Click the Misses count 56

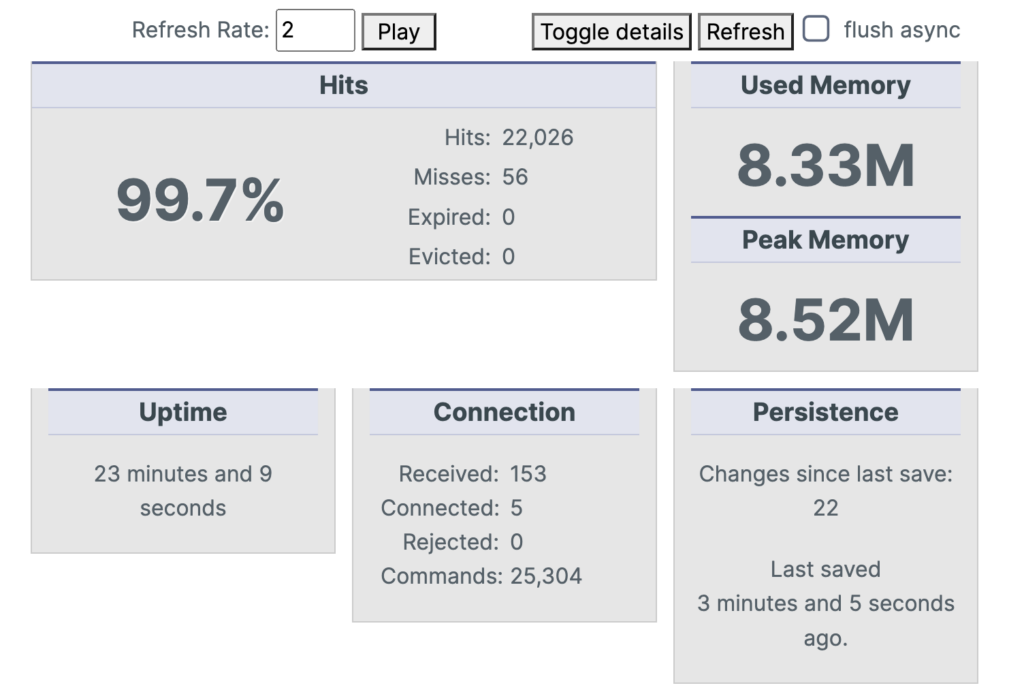click(515, 177)
